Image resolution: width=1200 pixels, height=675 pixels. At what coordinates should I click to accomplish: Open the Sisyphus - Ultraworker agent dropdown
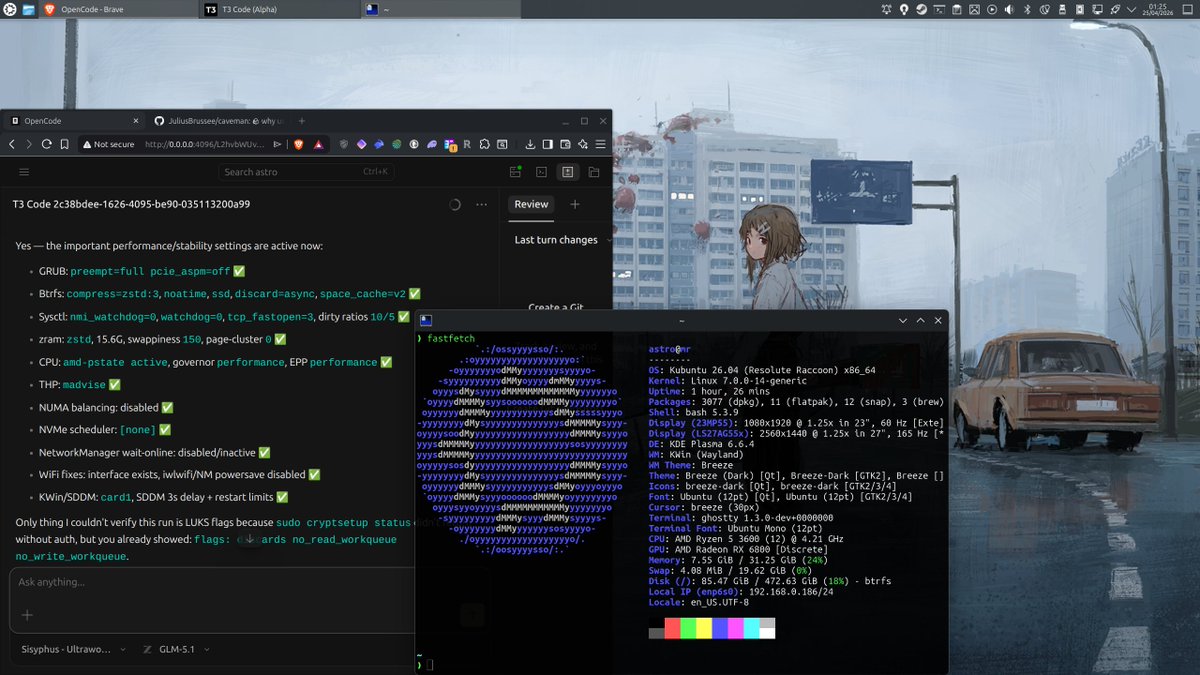[73, 649]
